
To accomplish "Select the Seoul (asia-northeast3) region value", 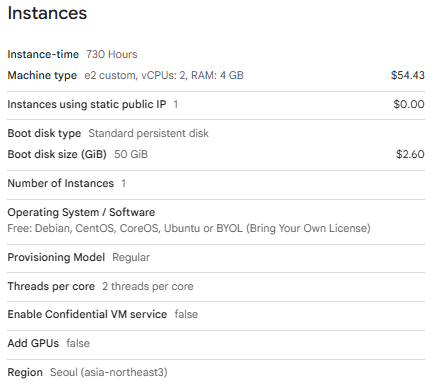I will (x=109, y=372).
